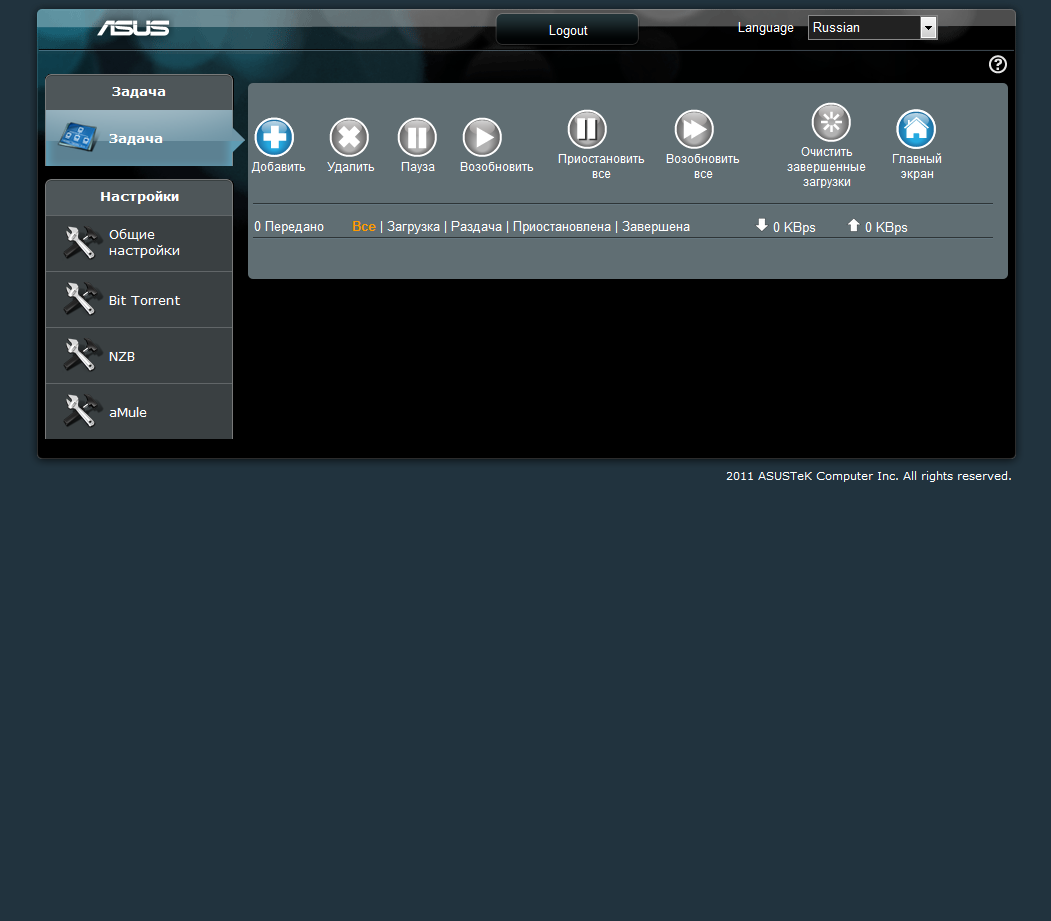
Task: Click the Добавить (add) plus icon
Action: (274, 137)
